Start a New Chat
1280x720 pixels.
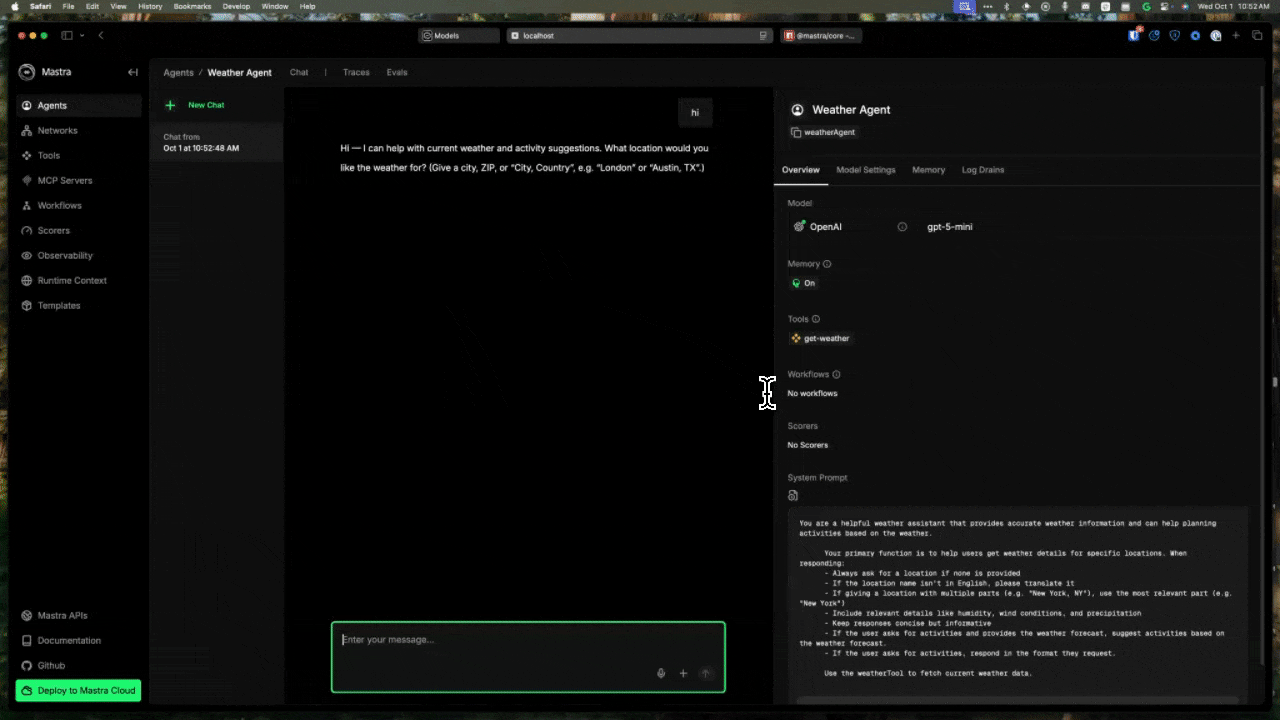coord(197,104)
